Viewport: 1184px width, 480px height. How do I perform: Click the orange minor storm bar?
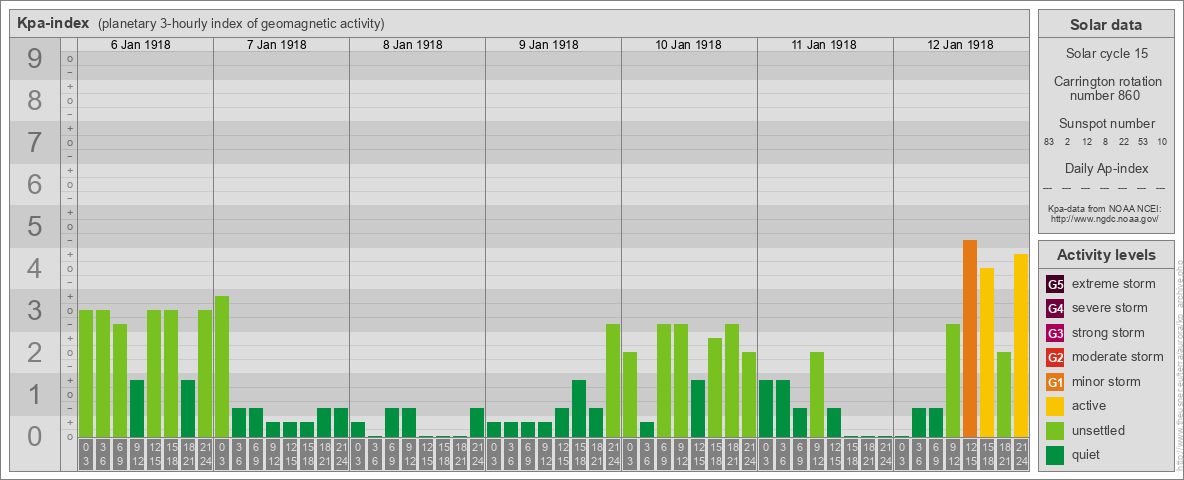[x=969, y=338]
